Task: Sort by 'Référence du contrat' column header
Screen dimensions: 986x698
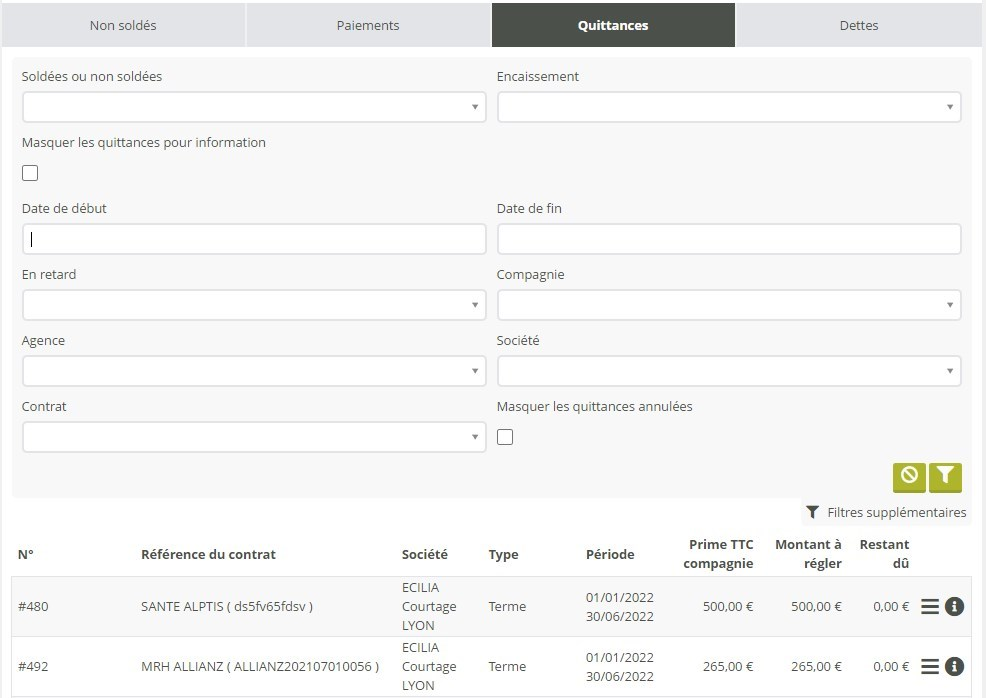Action: click(208, 554)
